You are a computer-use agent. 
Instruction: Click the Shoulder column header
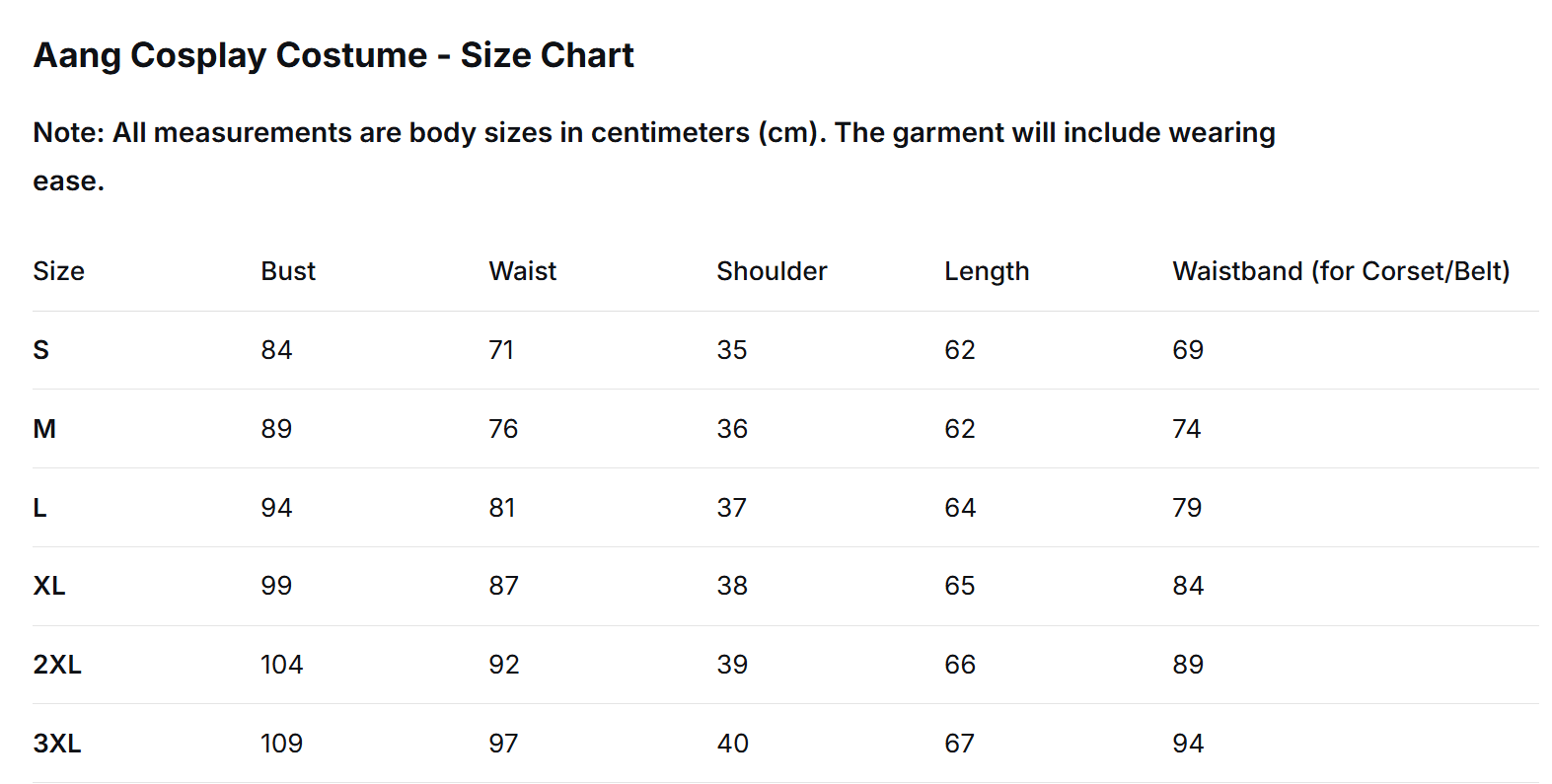[x=773, y=271]
